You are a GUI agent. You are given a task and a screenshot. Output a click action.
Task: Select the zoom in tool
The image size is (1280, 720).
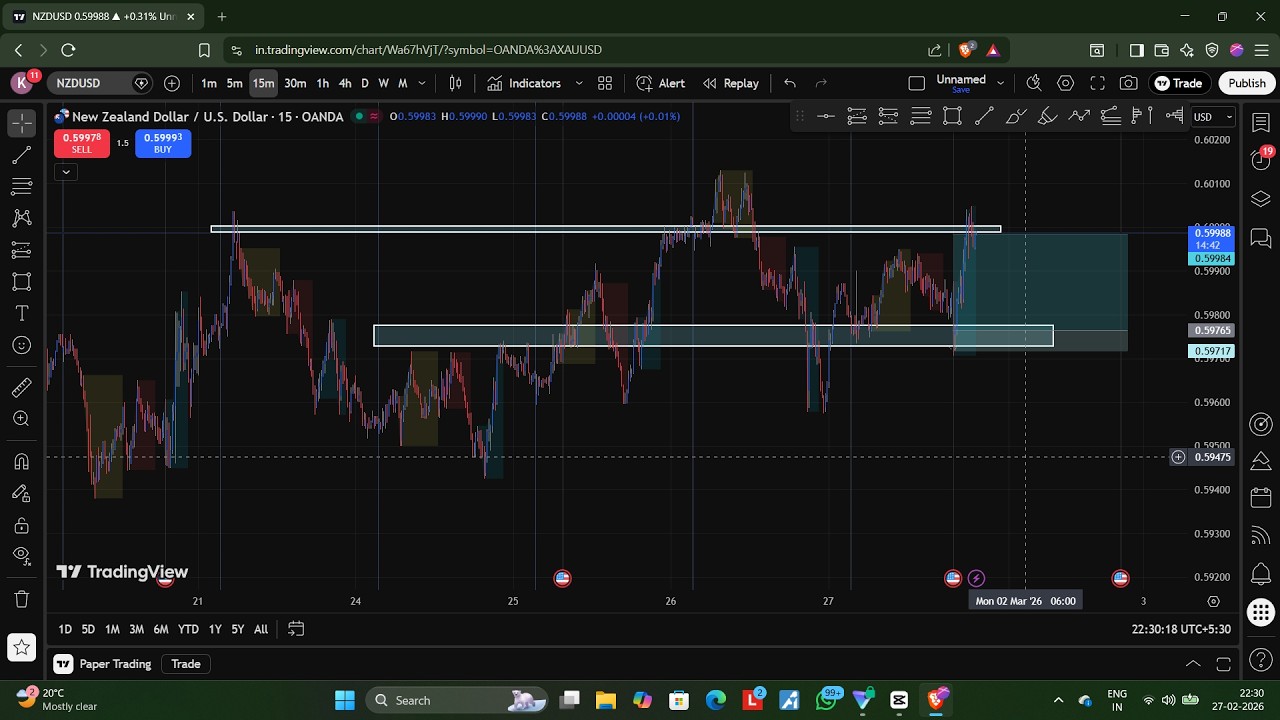coord(21,419)
